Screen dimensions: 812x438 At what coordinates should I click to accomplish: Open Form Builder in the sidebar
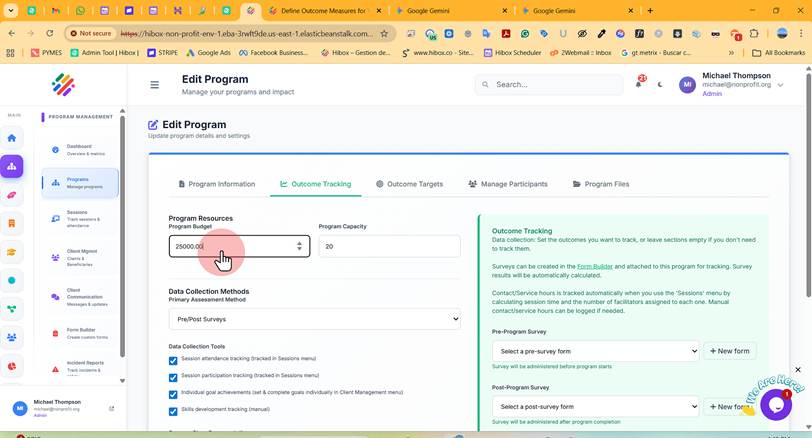[x=80, y=333]
